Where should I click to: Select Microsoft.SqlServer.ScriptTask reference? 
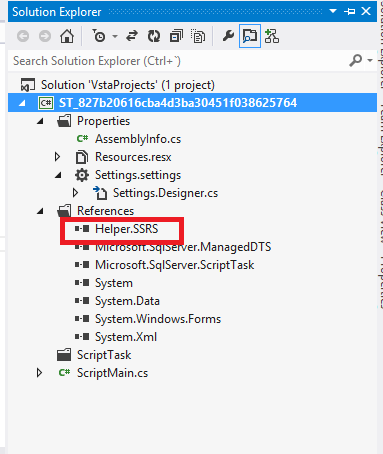(x=175, y=265)
